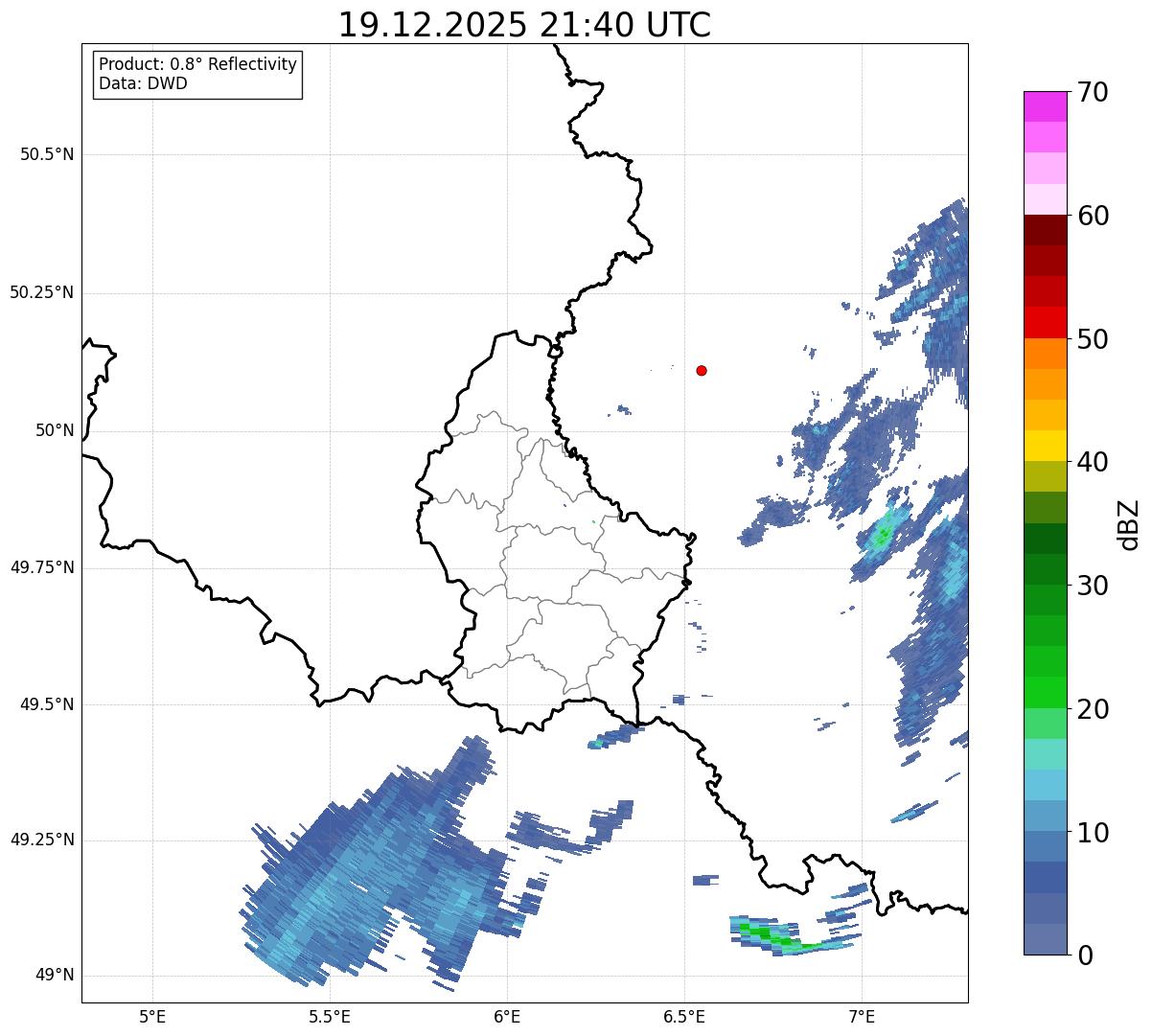
Task: Click the Data: DWD text line
Action: (143, 83)
